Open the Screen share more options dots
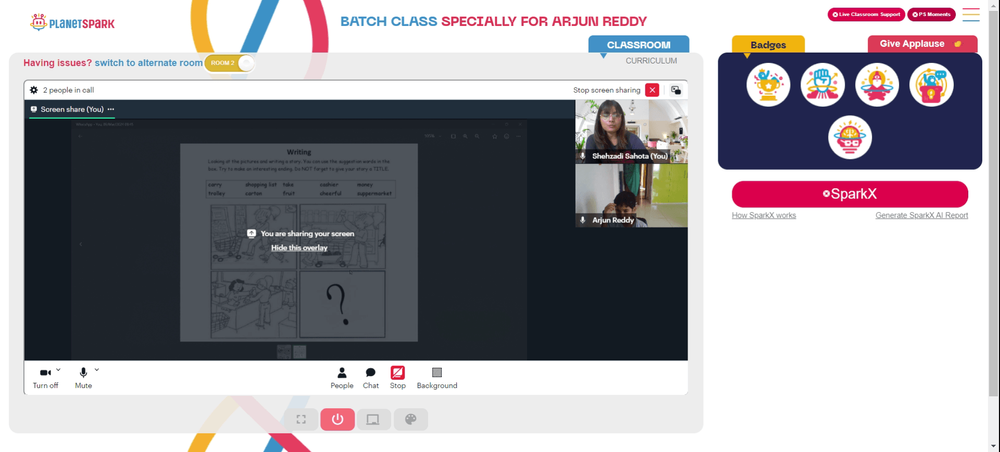This screenshot has height=452, width=1000. [x=110, y=109]
